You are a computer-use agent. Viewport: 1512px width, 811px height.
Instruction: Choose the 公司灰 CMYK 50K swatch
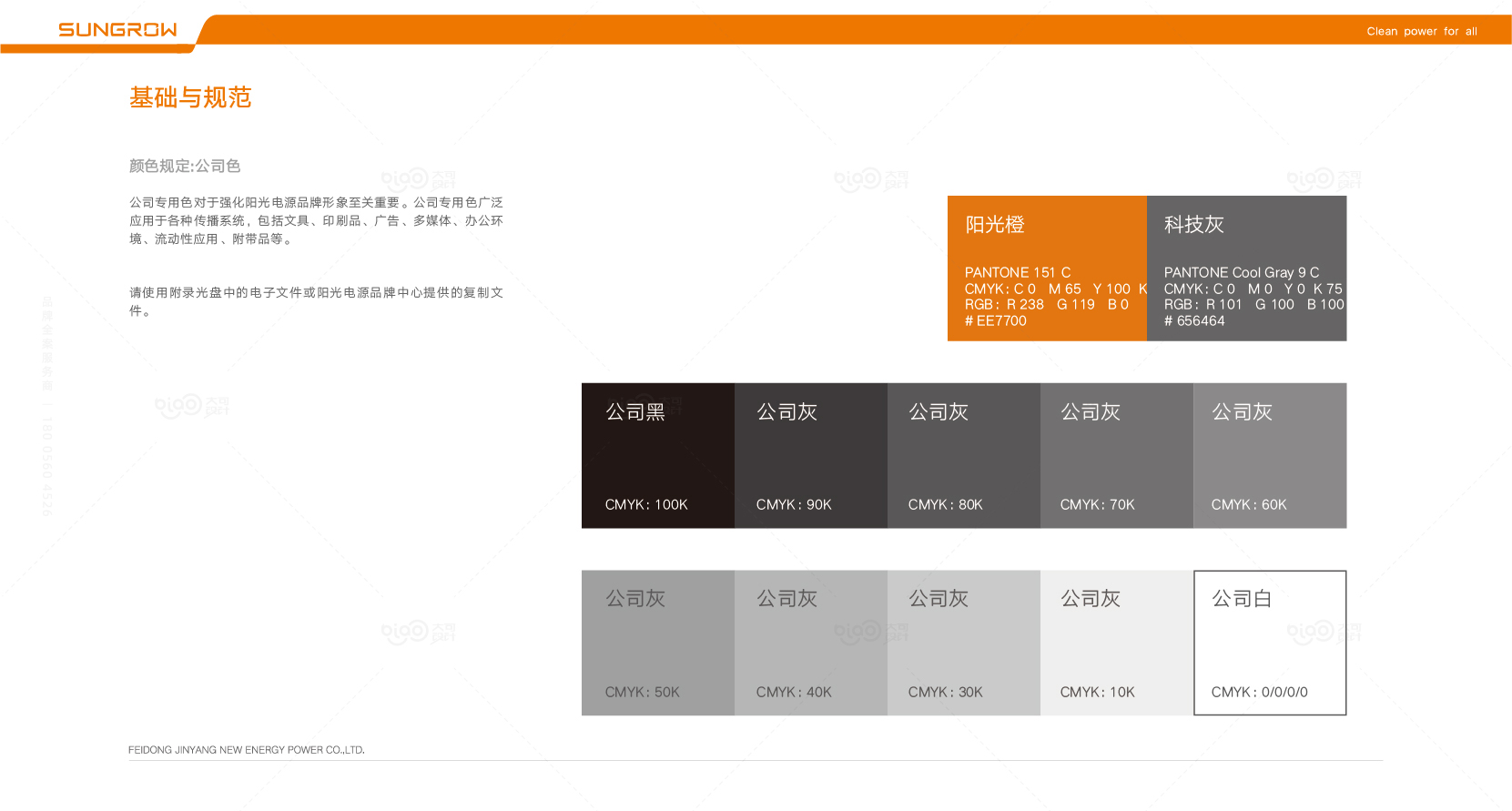coord(657,643)
